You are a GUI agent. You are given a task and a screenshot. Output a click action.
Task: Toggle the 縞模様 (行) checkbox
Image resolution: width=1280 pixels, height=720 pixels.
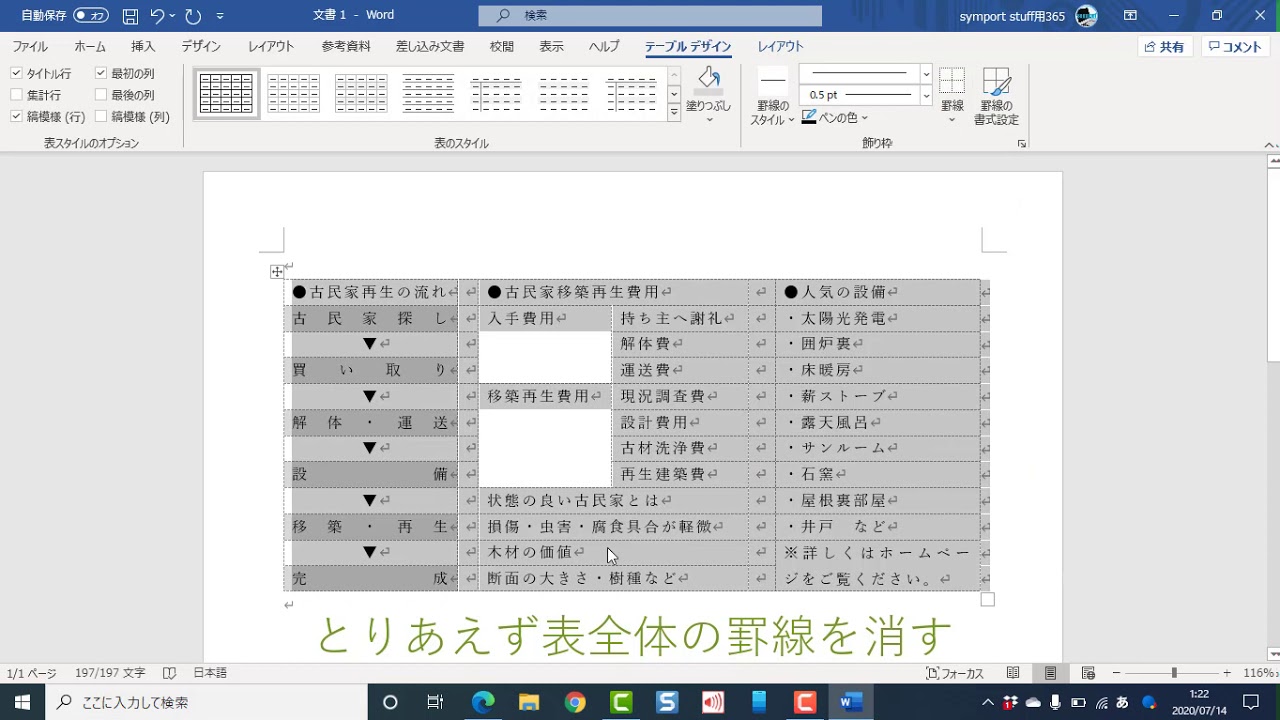click(x=16, y=116)
